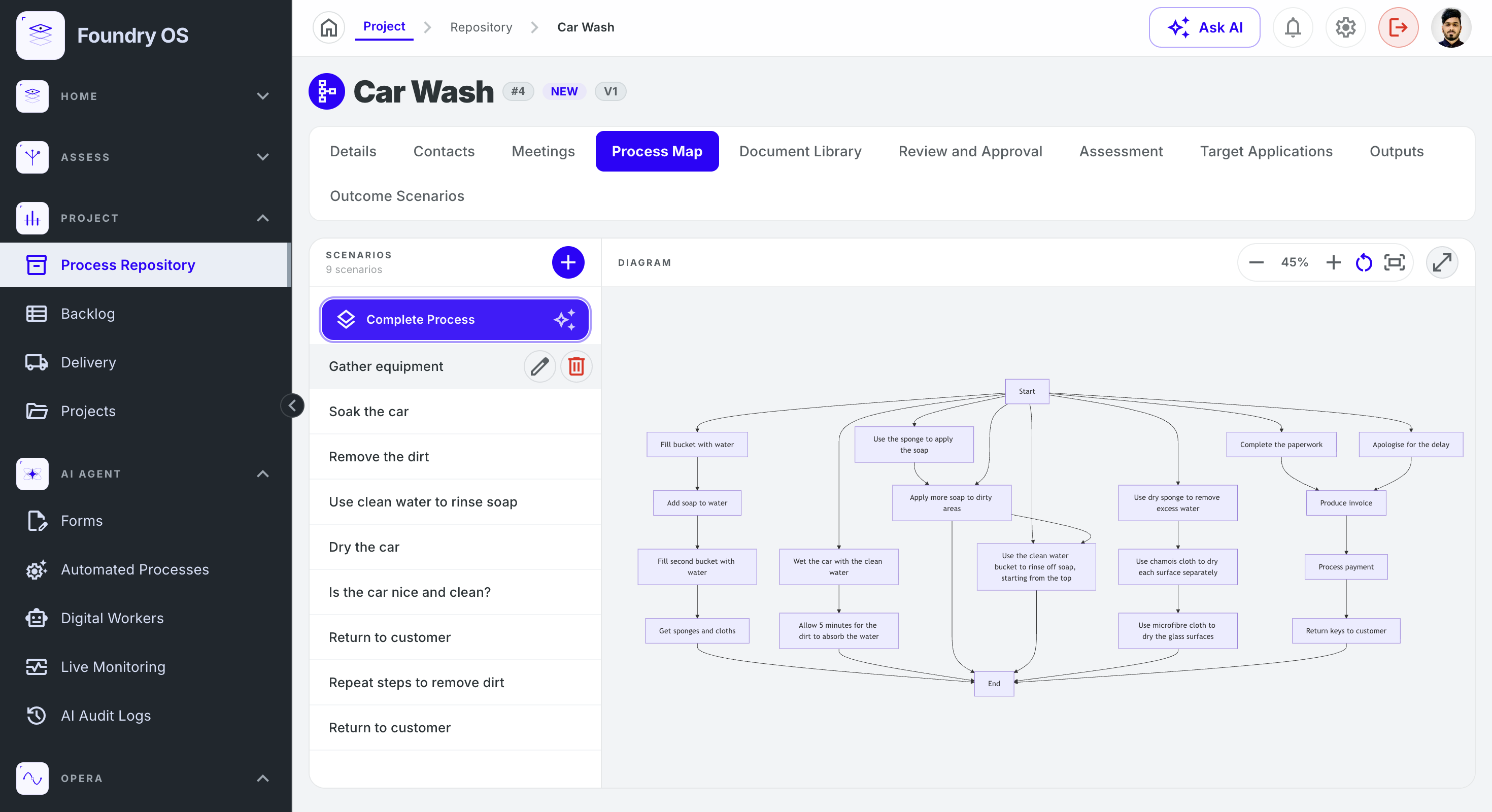The height and width of the screenshot is (812, 1492).
Task: Click the red logout icon
Action: (x=1398, y=27)
